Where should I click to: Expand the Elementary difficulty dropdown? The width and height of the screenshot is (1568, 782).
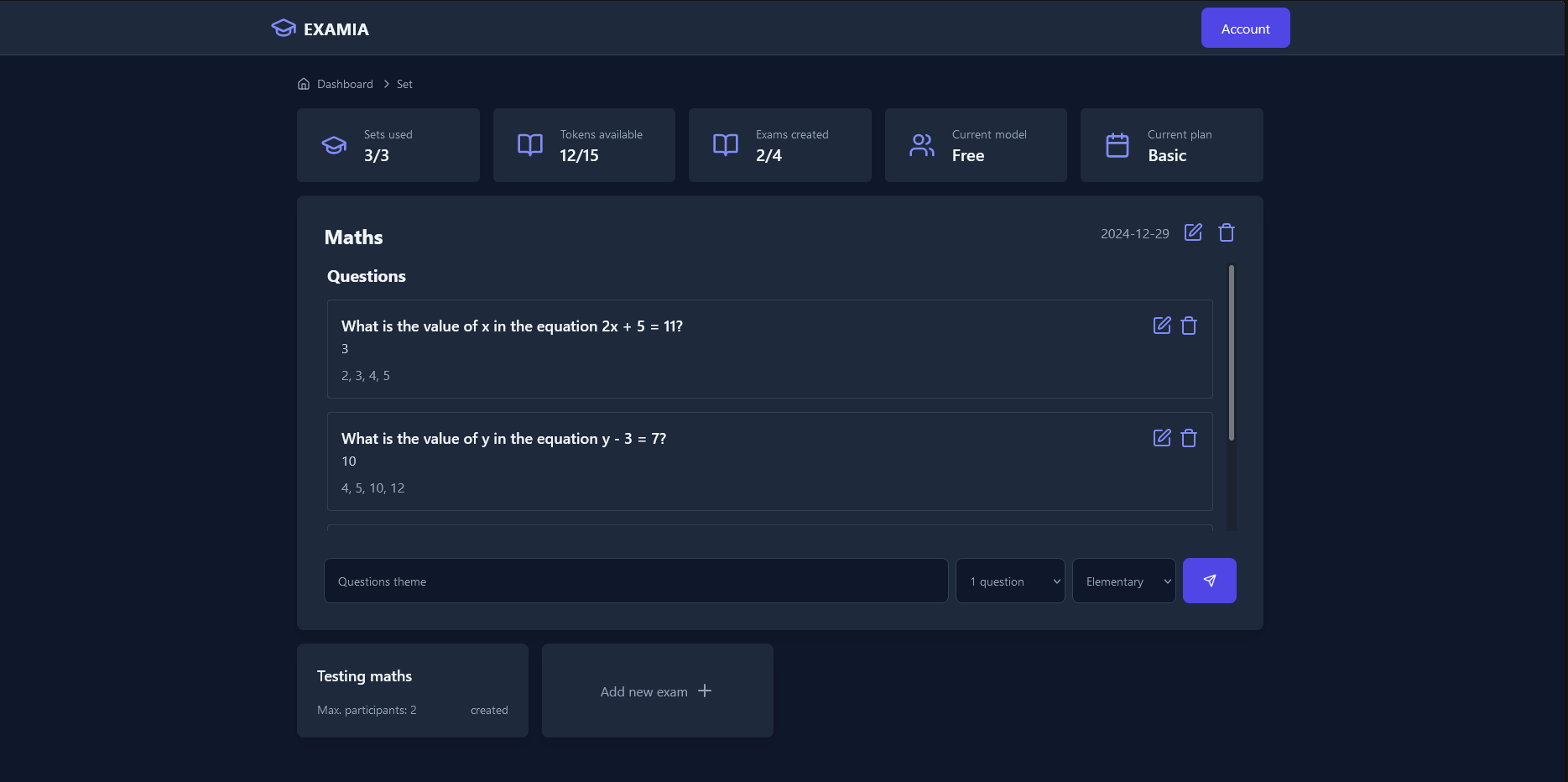click(1123, 581)
